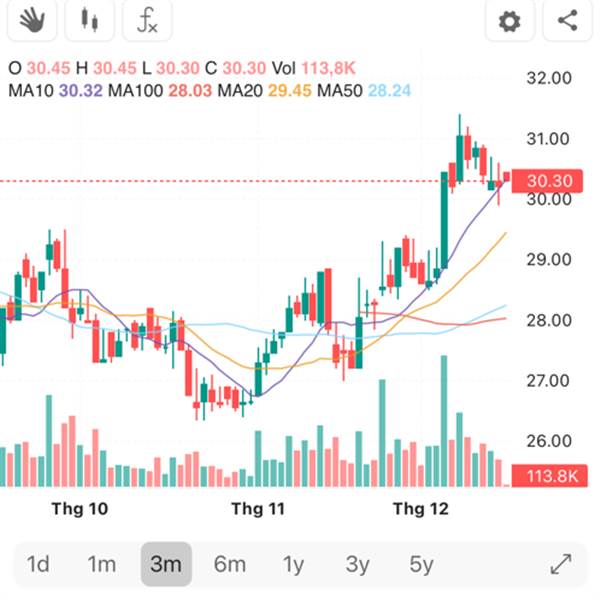
Task: Share the chart
Action: (x=567, y=20)
